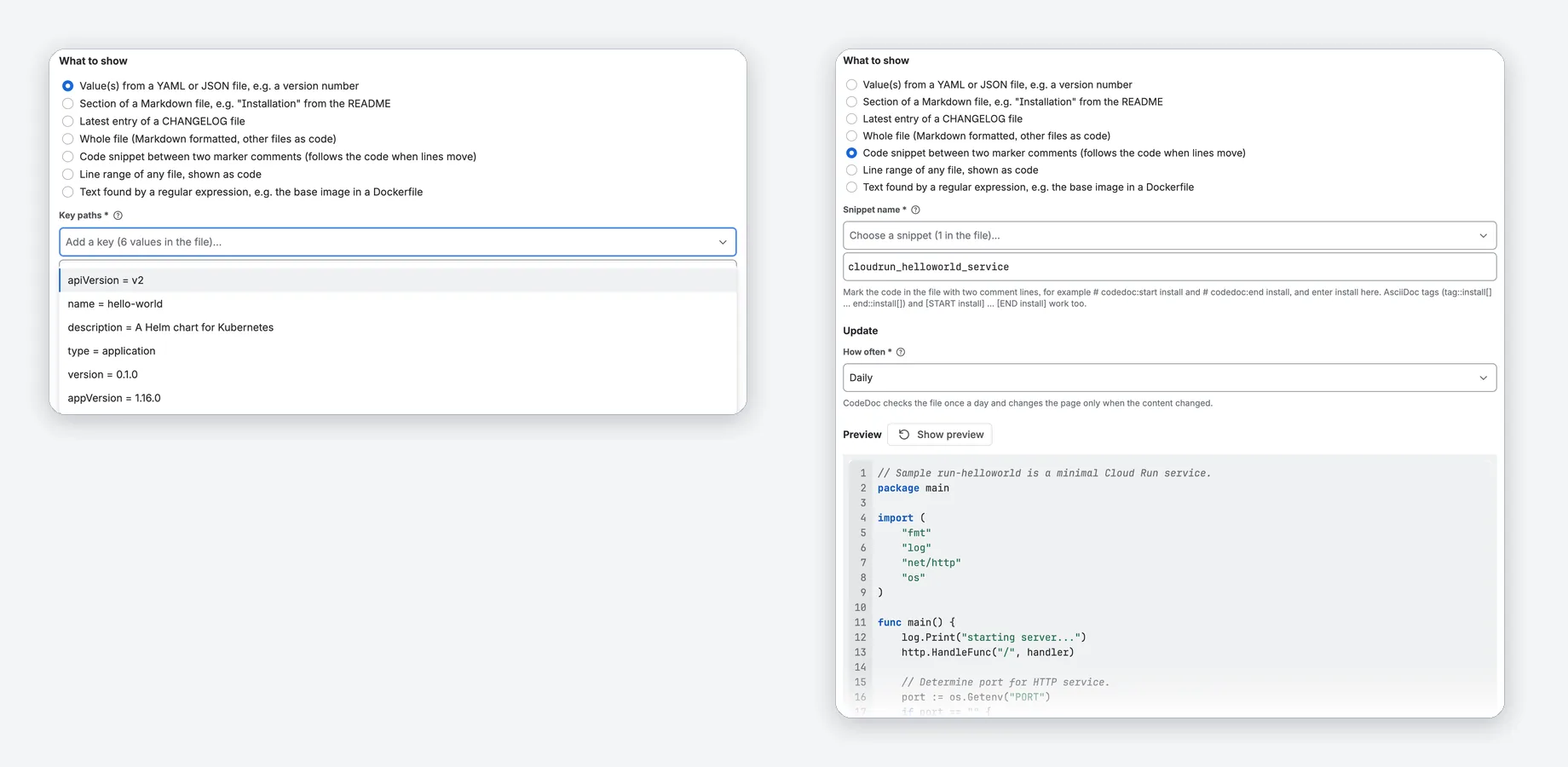The image size is (1568, 767).
Task: Pick Code snippet radio in the Key paths form
Action: 68,157
